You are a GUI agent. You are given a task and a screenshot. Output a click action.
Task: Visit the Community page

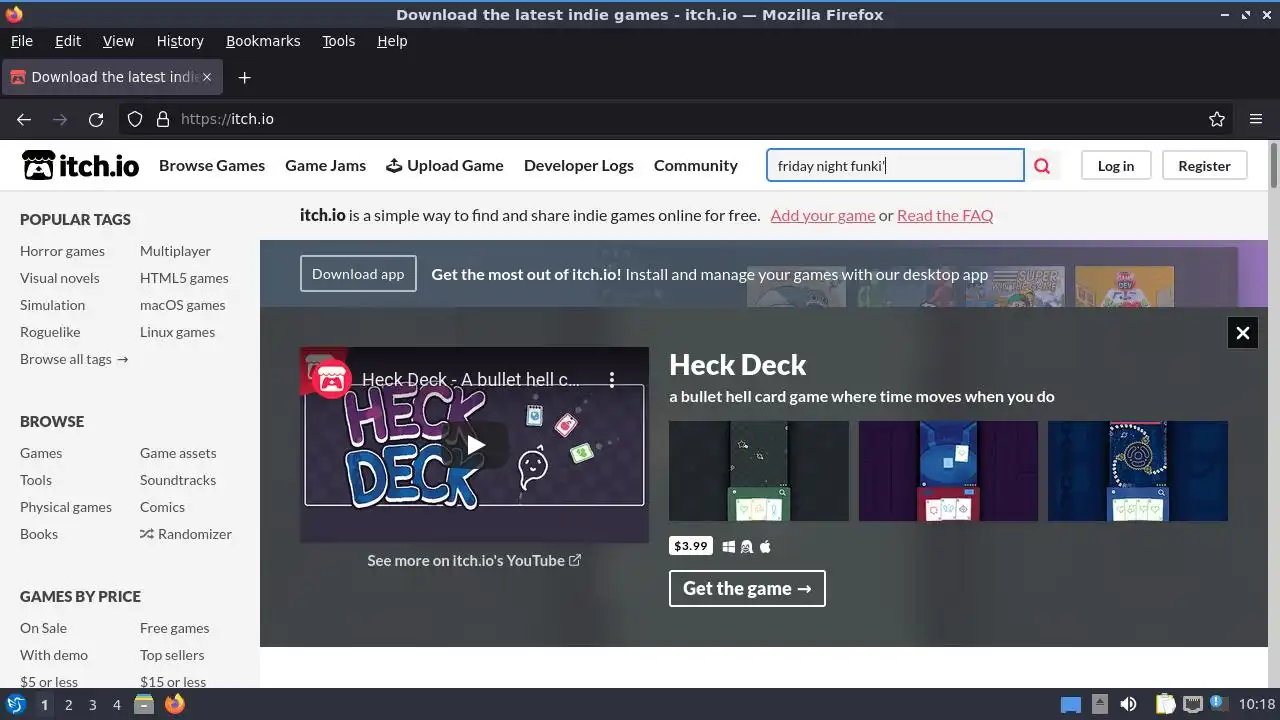(696, 166)
